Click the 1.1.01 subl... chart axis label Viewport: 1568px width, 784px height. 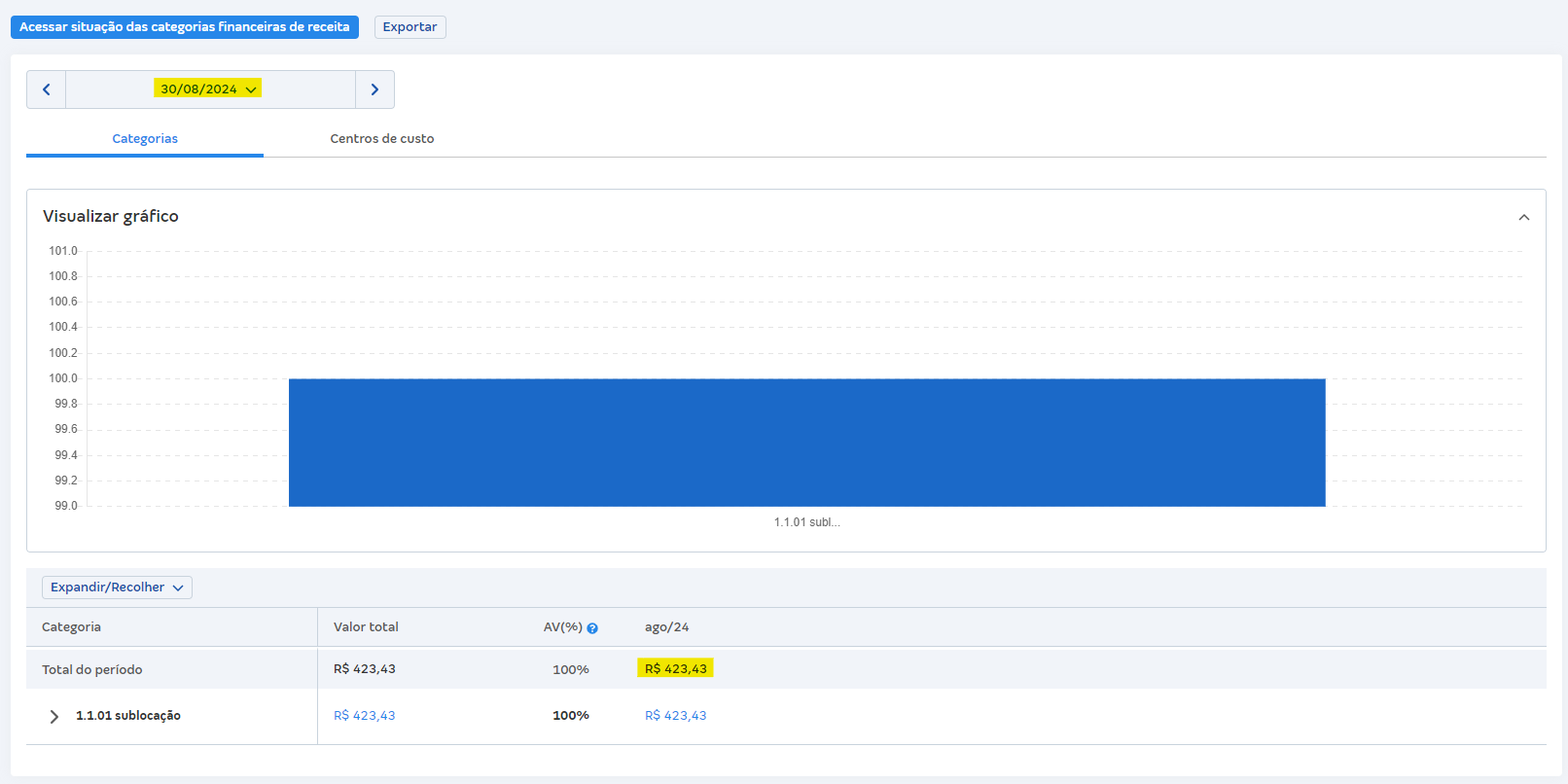[806, 522]
